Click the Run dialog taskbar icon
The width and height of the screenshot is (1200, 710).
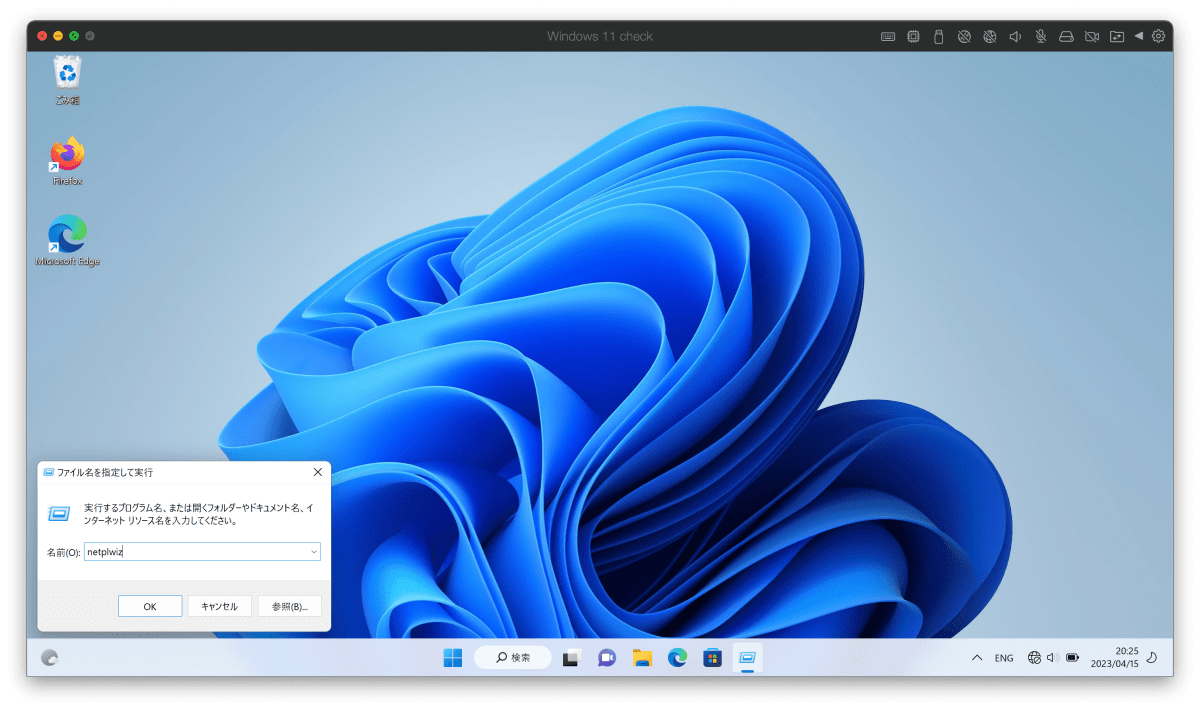748,657
